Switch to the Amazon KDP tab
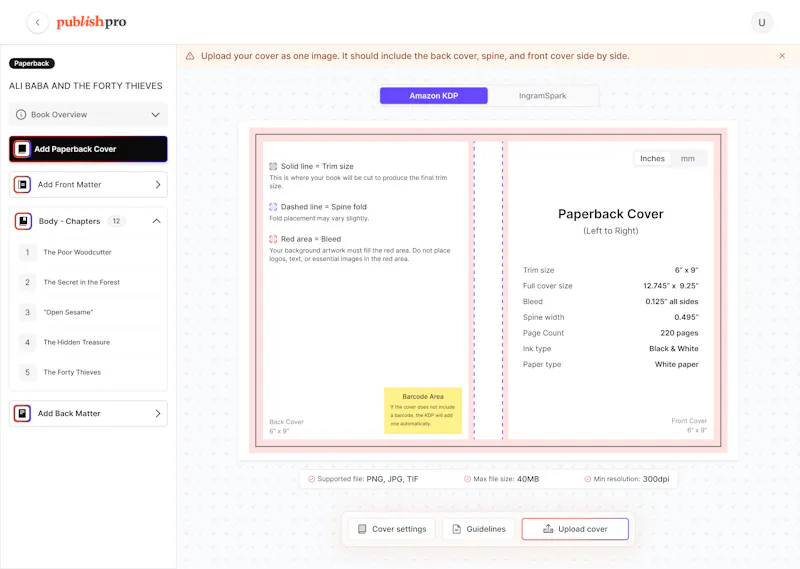The height and width of the screenshot is (569, 800). click(x=434, y=96)
